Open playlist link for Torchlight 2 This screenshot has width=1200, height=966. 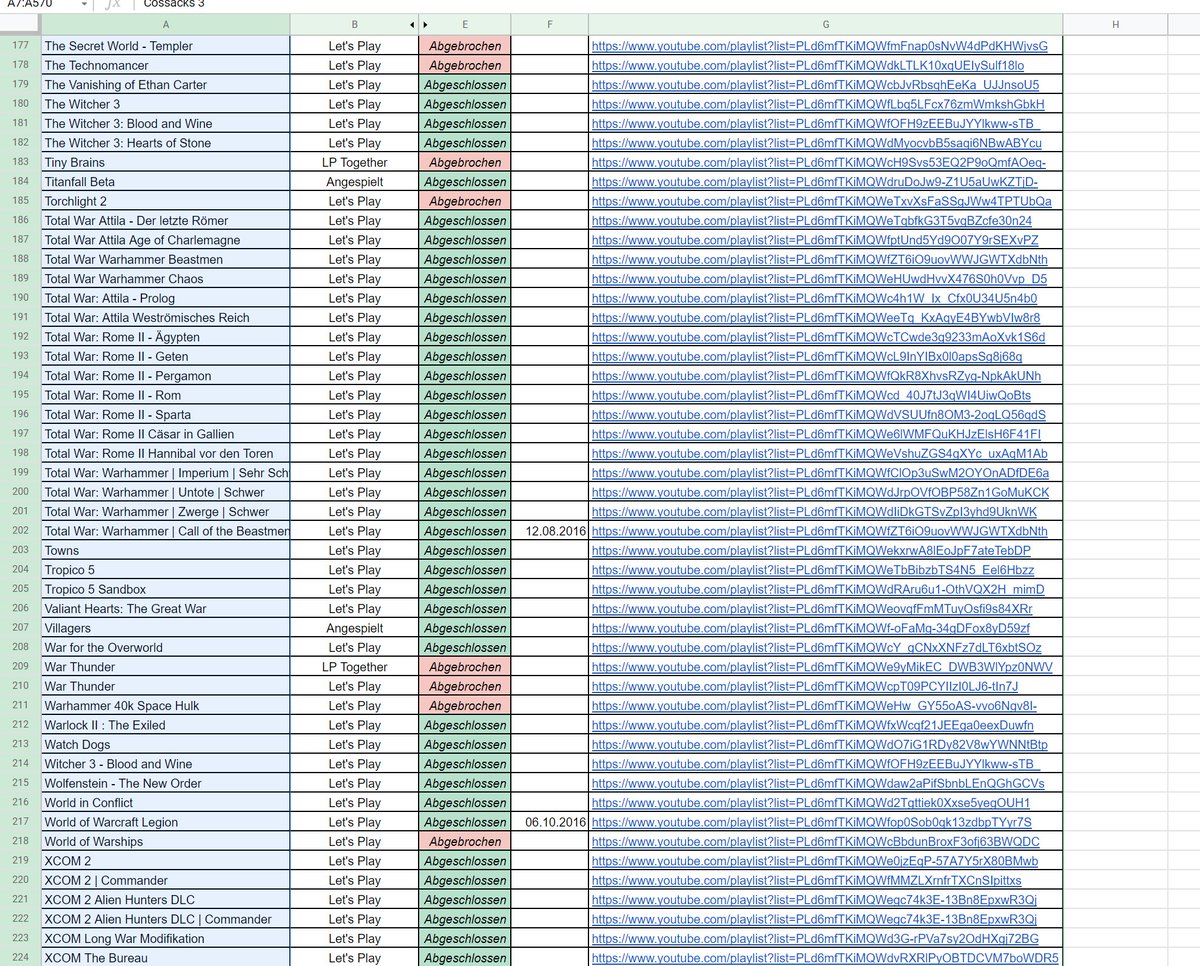[821, 201]
